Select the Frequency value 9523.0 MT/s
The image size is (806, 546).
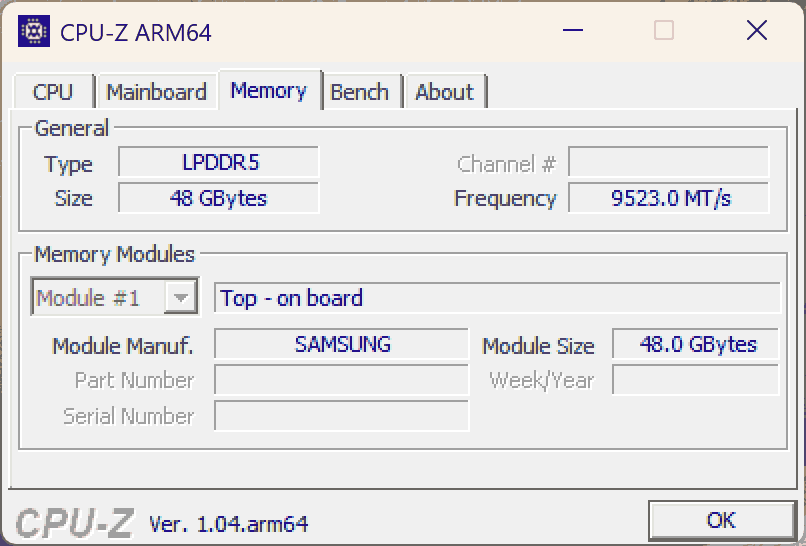coord(669,198)
